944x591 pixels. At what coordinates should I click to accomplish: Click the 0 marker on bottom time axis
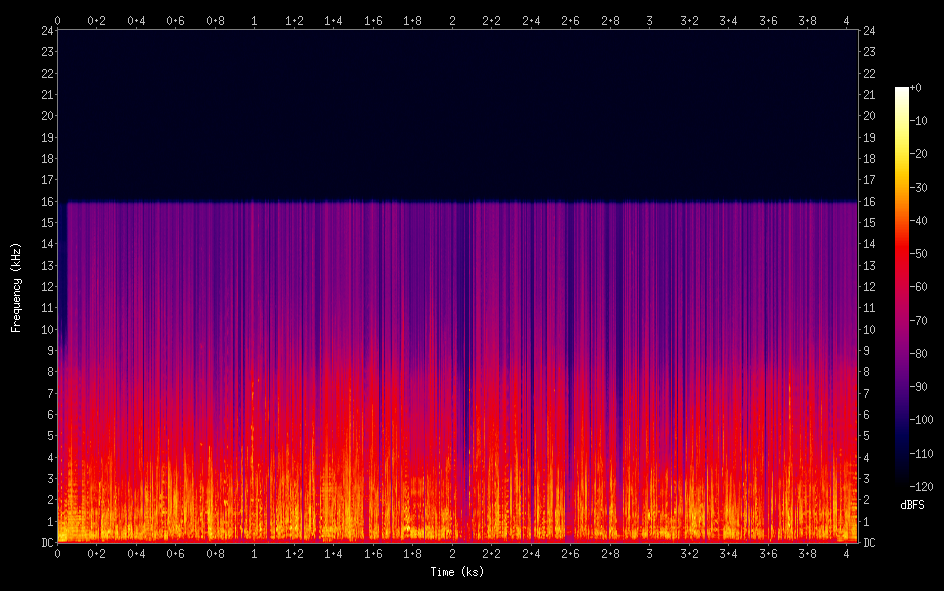[x=58, y=553]
